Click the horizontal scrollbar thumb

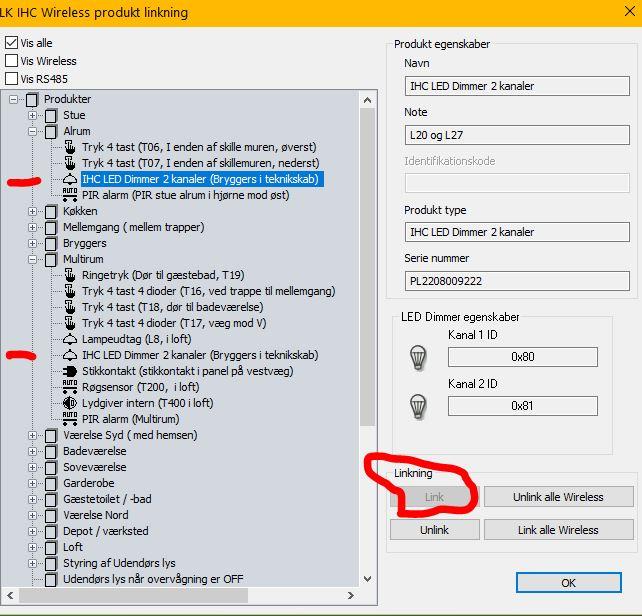tap(133, 595)
